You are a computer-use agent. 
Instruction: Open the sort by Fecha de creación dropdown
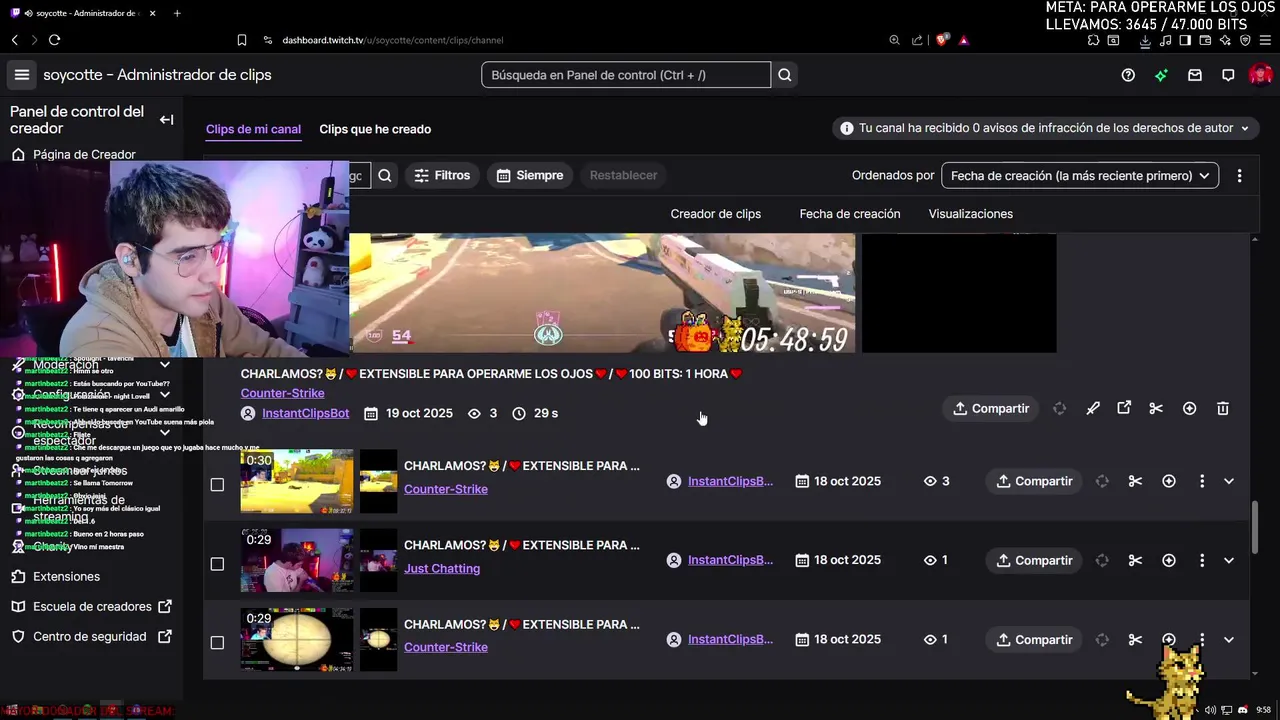(x=1080, y=175)
